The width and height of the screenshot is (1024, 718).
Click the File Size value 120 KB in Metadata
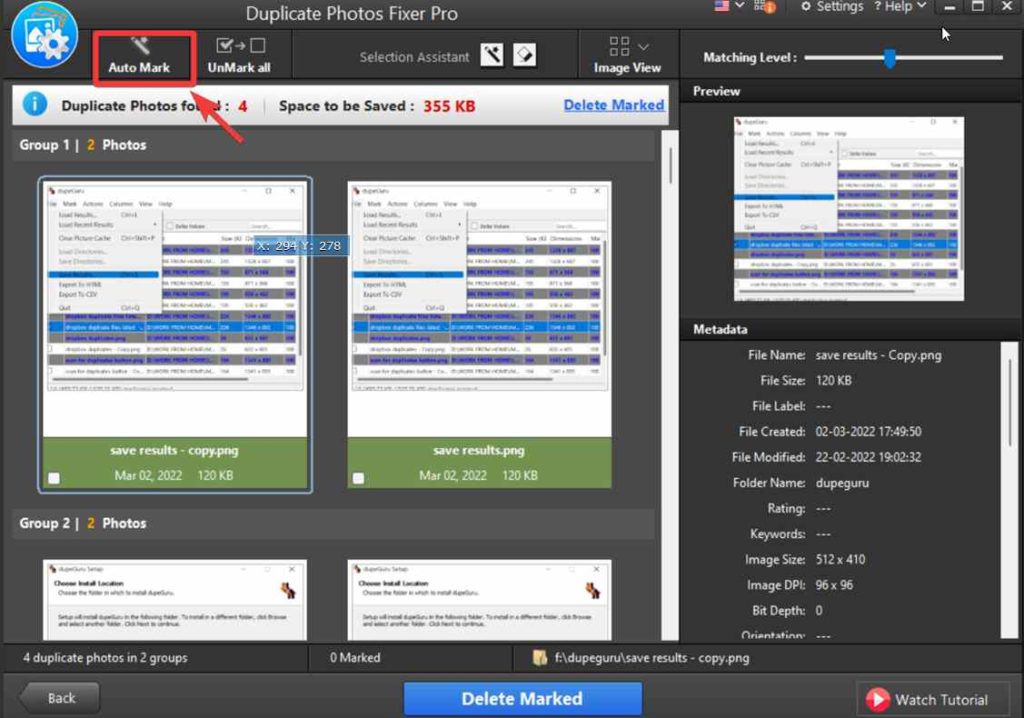click(x=833, y=381)
